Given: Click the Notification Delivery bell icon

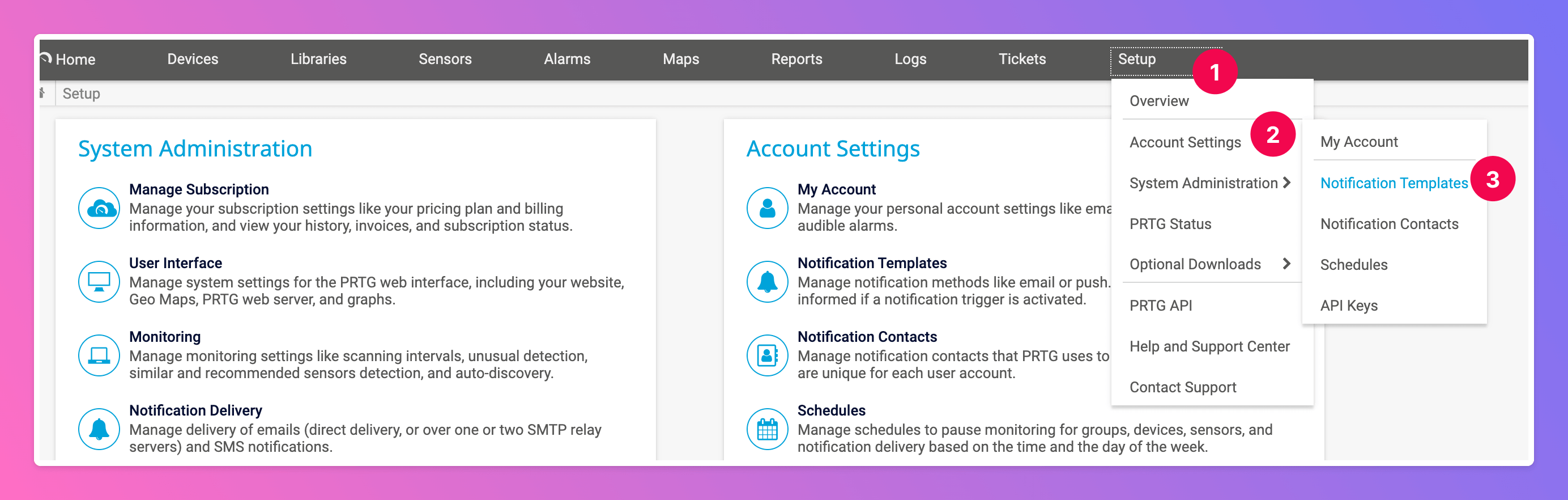Looking at the screenshot, I should tap(99, 429).
